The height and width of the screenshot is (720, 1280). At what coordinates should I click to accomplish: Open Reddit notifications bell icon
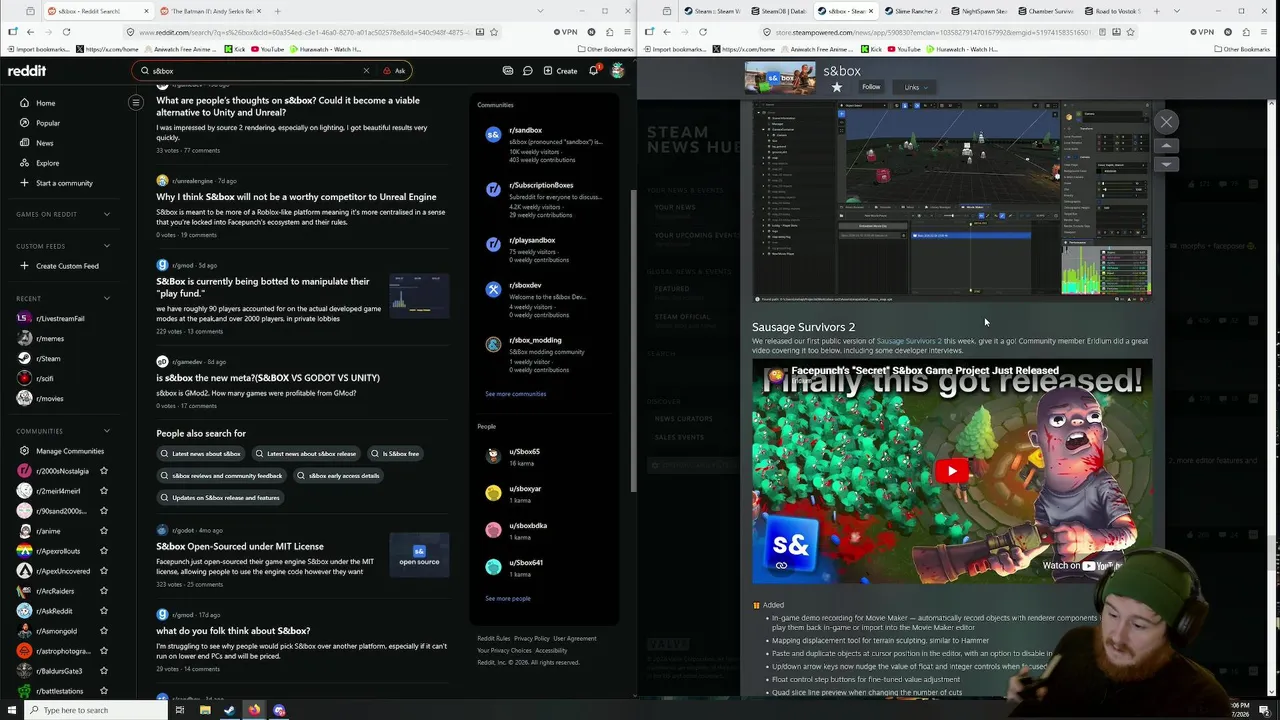[593, 71]
